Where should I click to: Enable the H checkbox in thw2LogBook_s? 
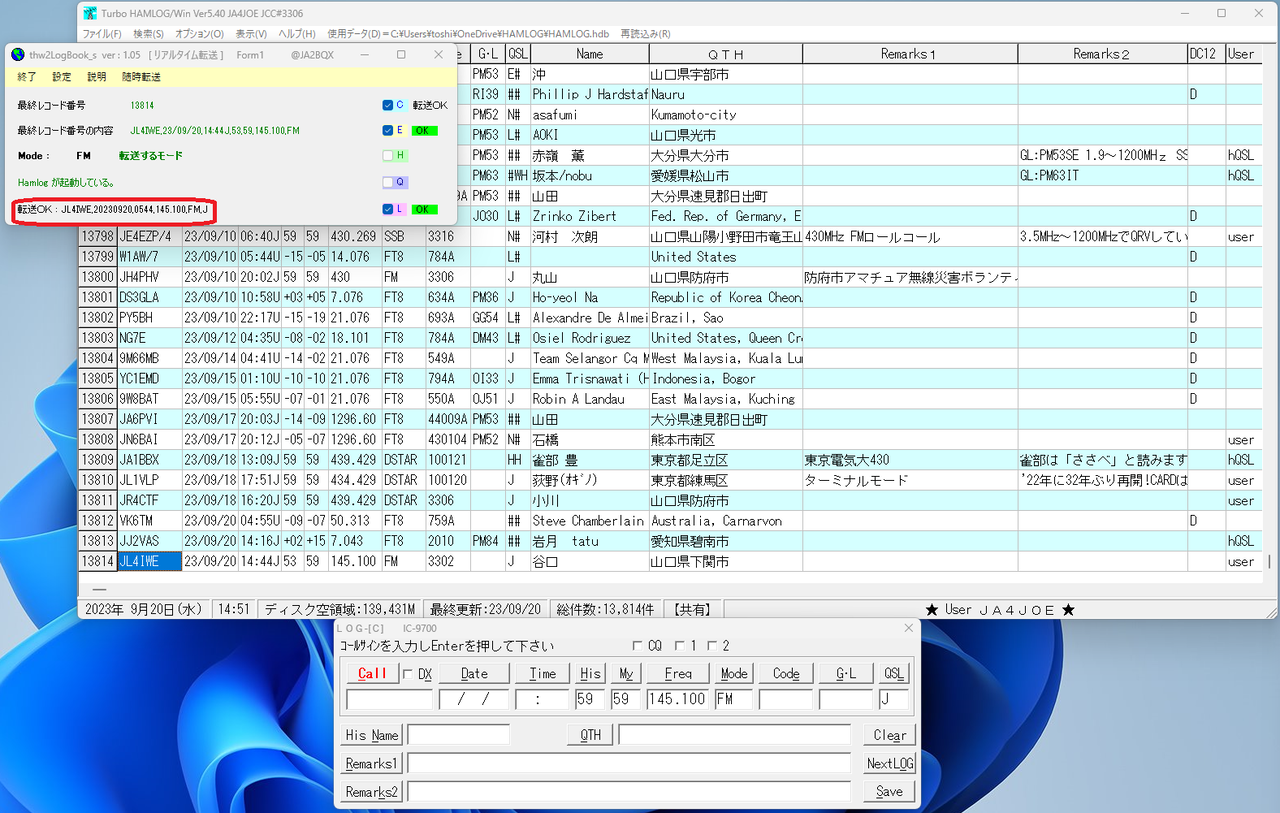388,156
